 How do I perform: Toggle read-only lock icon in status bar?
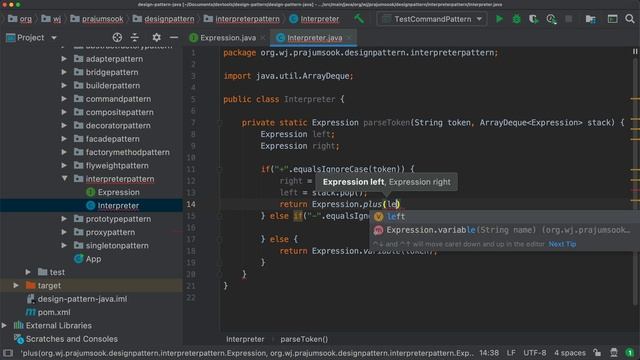tap(597, 353)
